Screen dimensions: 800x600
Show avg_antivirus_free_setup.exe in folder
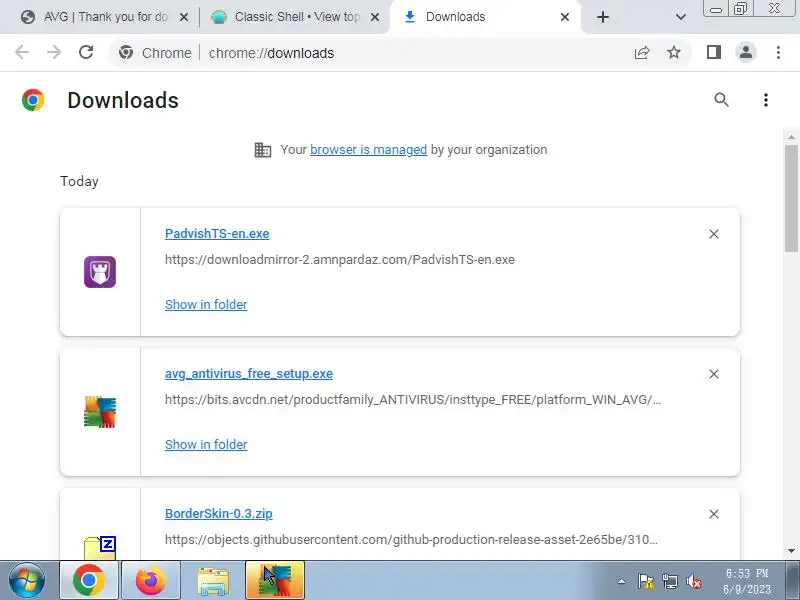pyautogui.click(x=206, y=444)
